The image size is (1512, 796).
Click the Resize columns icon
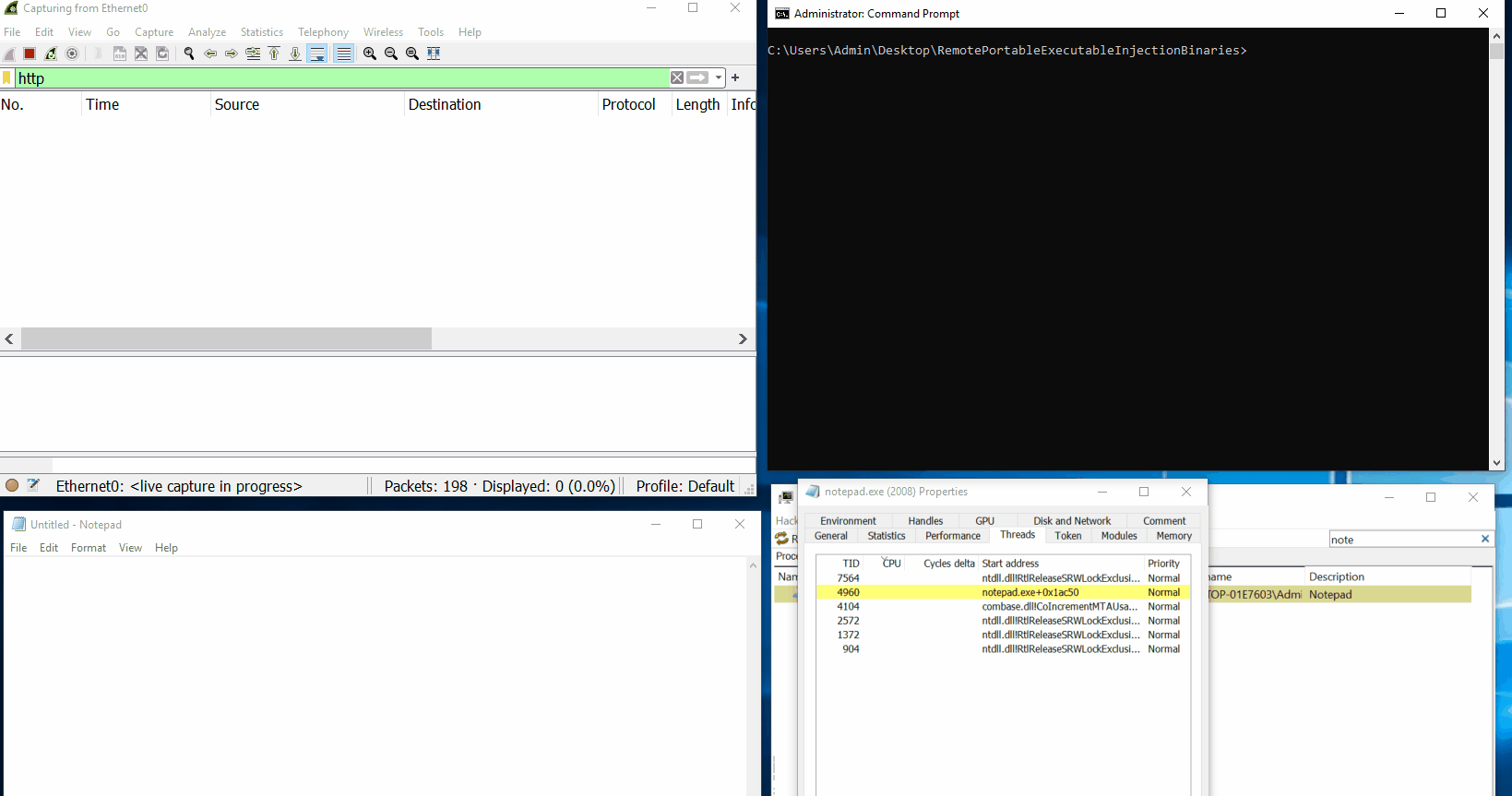434,53
